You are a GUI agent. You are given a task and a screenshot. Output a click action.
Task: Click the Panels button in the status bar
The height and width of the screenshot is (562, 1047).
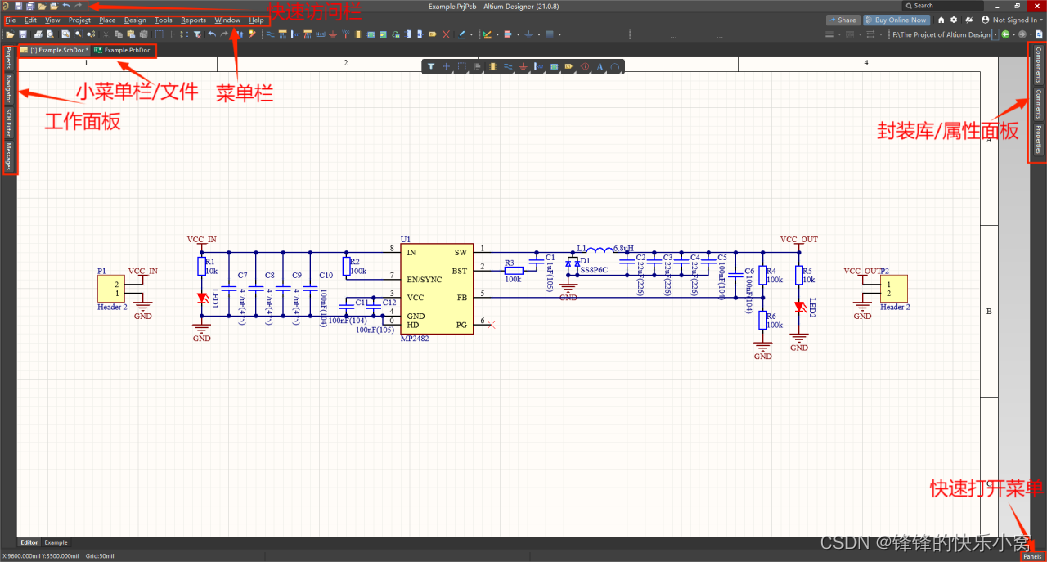coord(1032,557)
